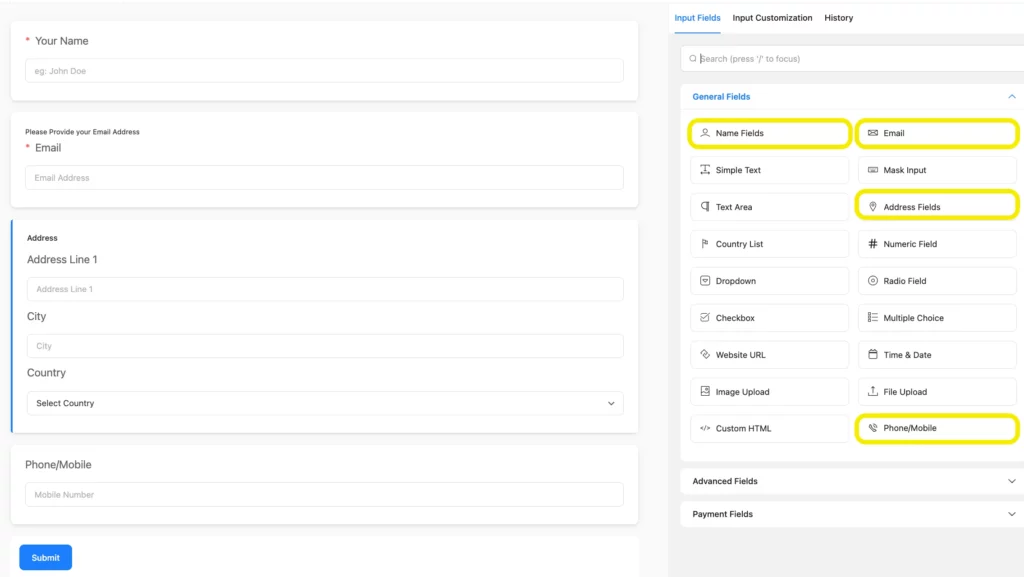This screenshot has height=577, width=1024.
Task: Click the Address Fields pin icon
Action: click(872, 206)
